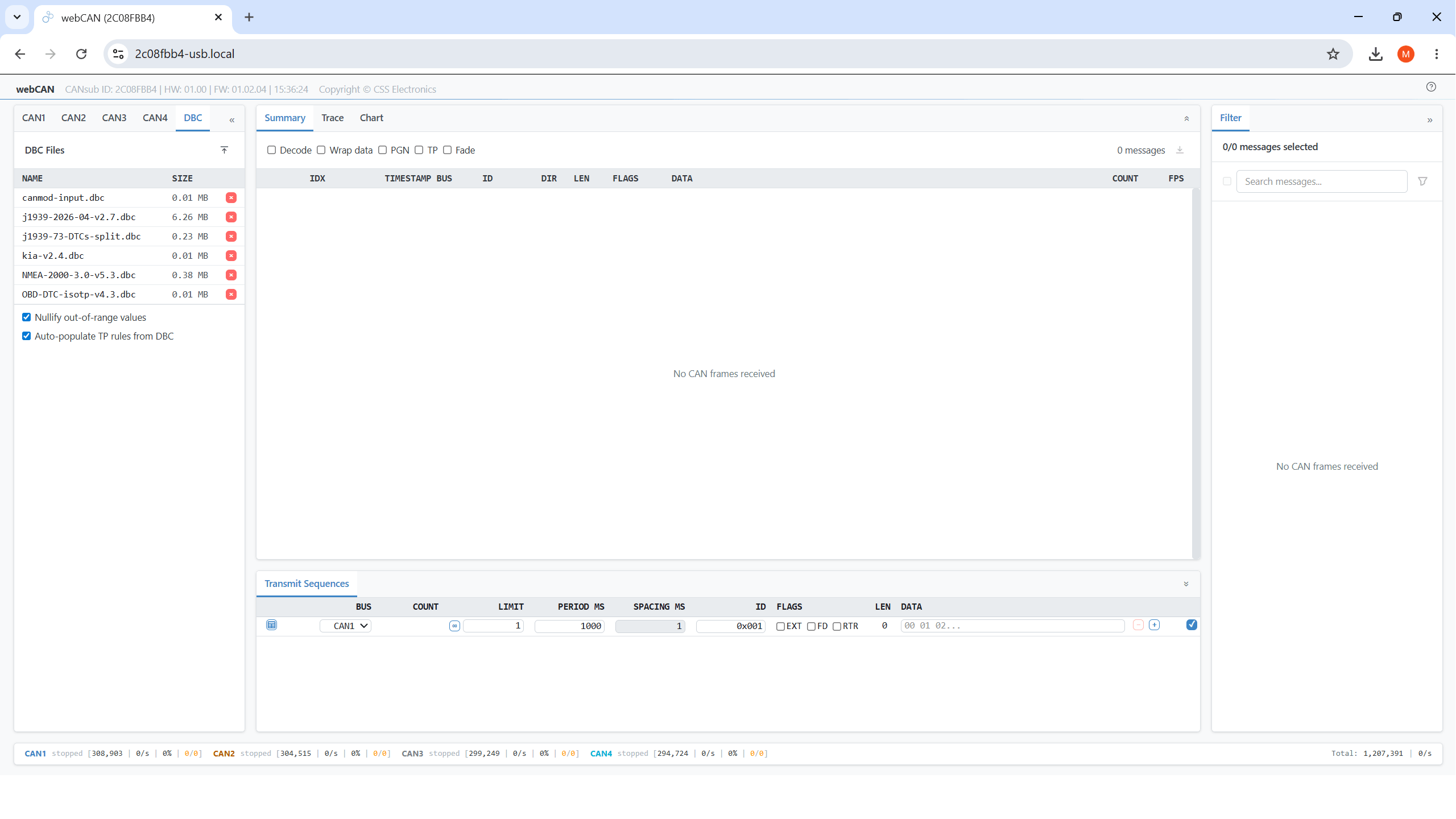Open the Chart tab

(x=371, y=118)
